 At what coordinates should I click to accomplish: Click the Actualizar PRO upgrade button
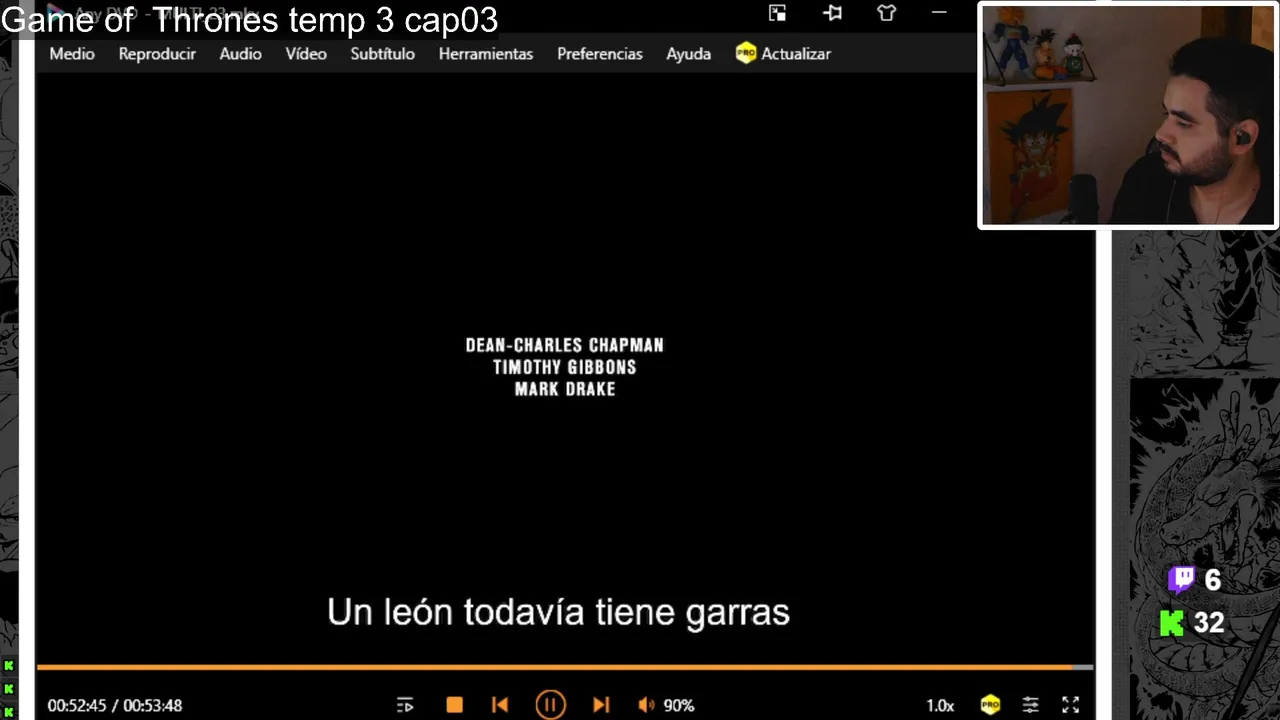pyautogui.click(x=783, y=54)
